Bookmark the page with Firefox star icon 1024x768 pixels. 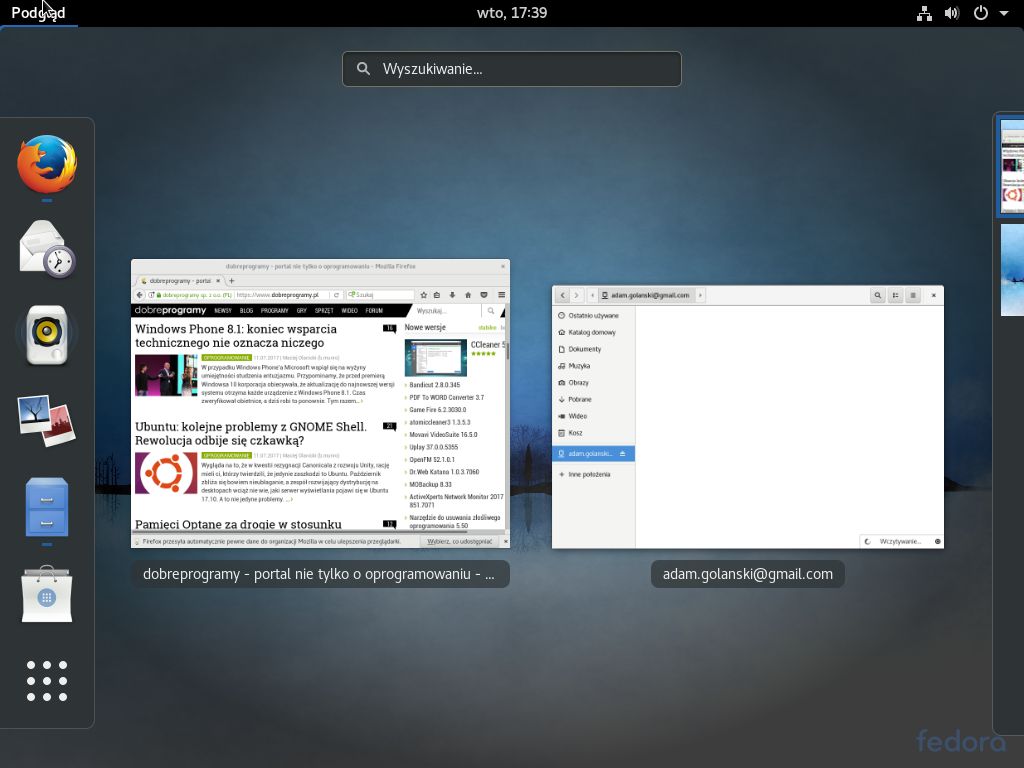point(424,295)
